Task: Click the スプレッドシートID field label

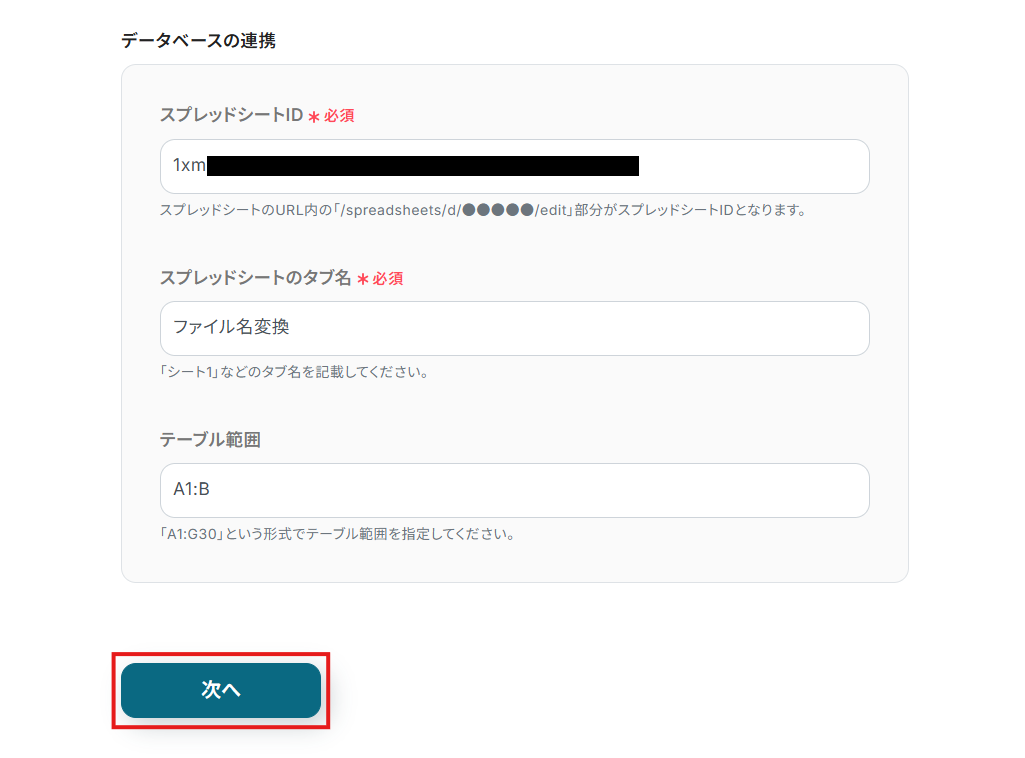Action: point(231,115)
